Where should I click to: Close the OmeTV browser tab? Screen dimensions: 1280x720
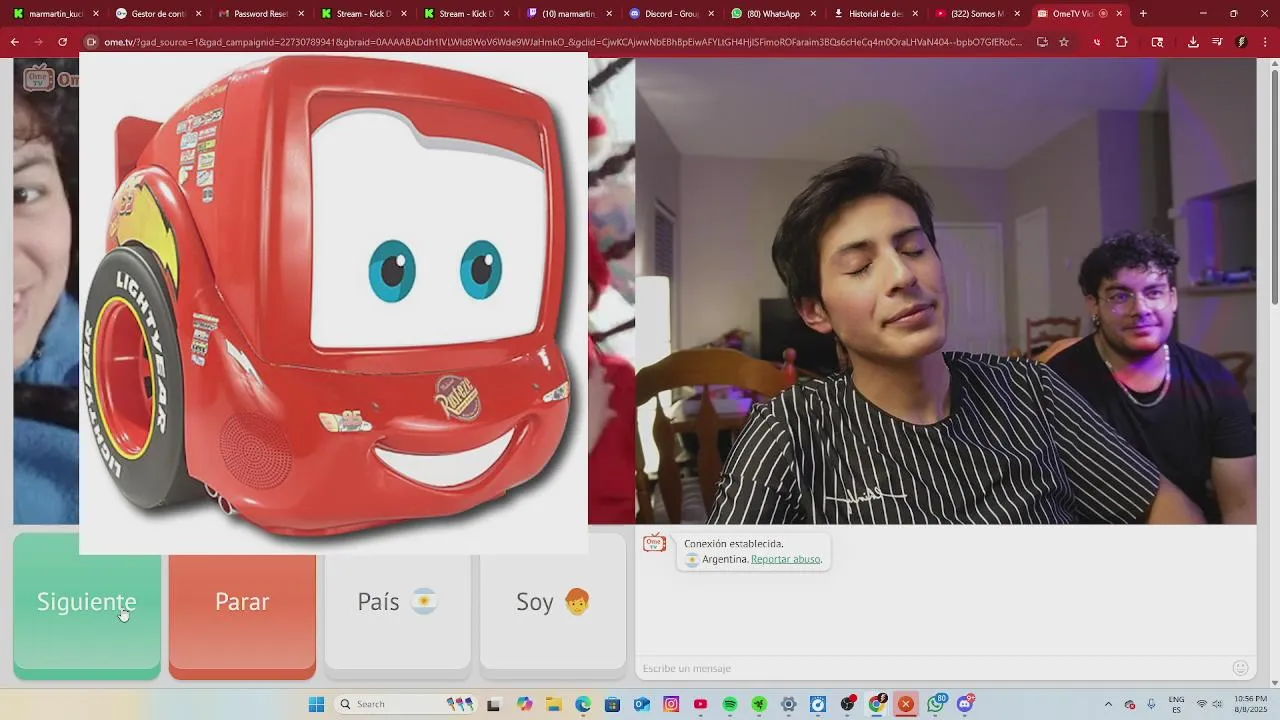coord(1119,14)
